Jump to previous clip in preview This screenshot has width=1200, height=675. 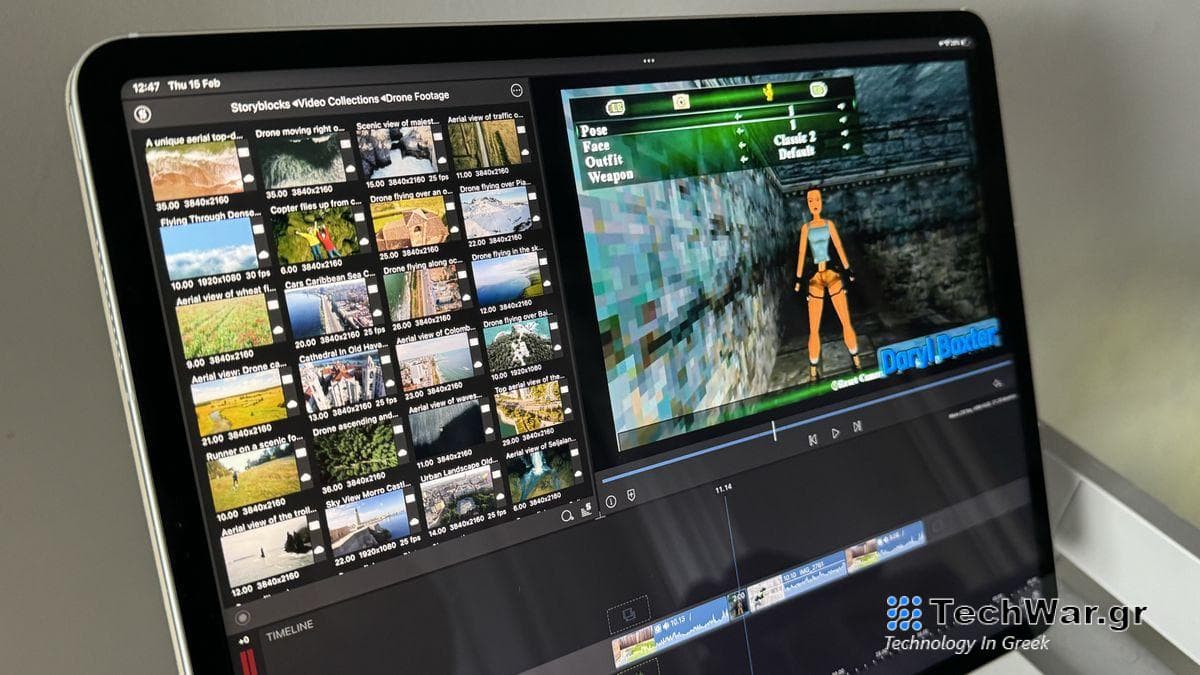813,438
